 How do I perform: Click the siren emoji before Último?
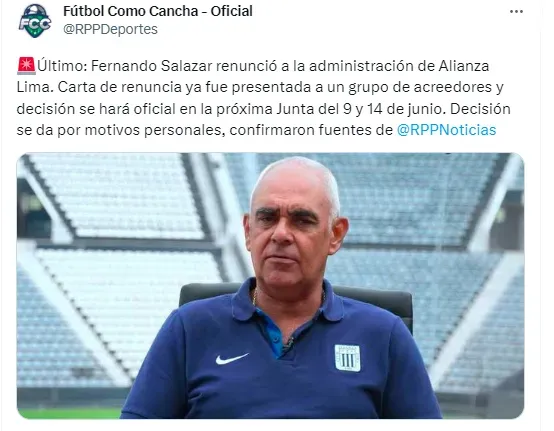pos(26,66)
